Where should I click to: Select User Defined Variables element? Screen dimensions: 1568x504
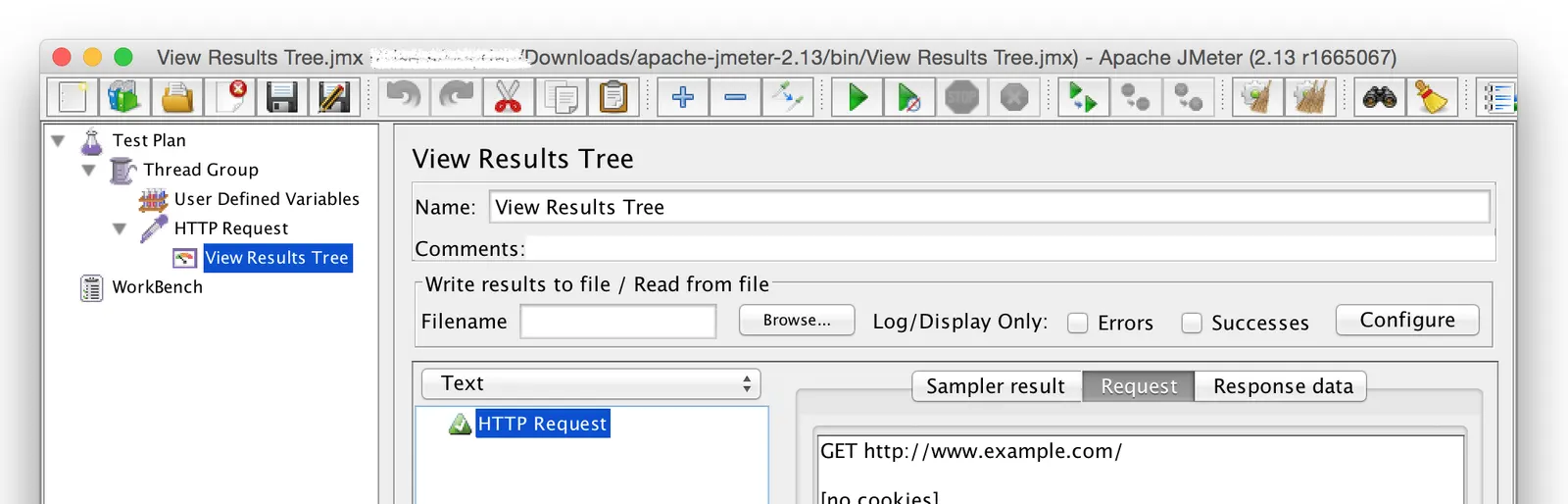pyautogui.click(x=267, y=199)
